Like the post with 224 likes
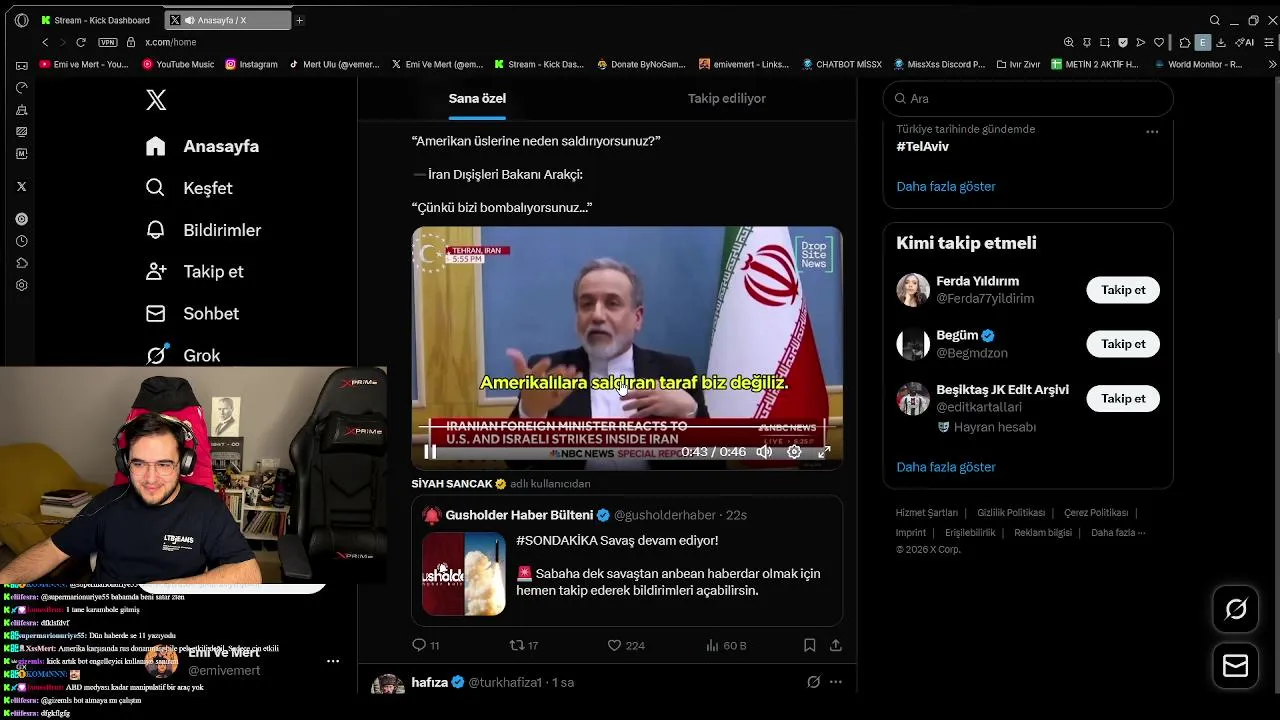This screenshot has height=720, width=1280. click(626, 646)
